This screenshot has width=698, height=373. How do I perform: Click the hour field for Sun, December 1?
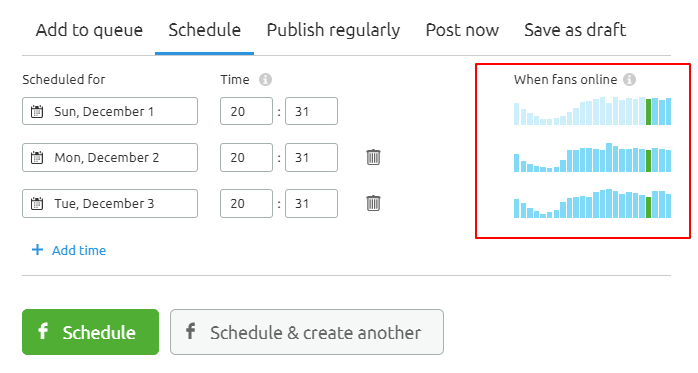pos(246,111)
